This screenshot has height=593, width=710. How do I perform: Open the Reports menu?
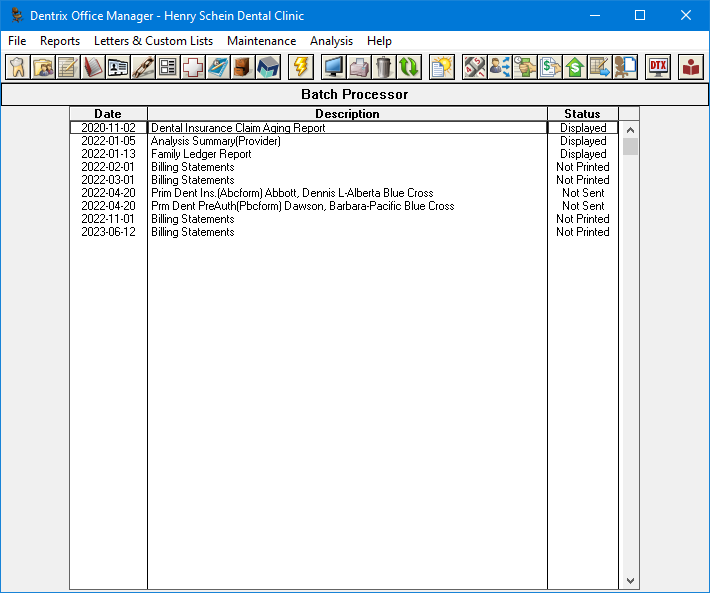60,41
